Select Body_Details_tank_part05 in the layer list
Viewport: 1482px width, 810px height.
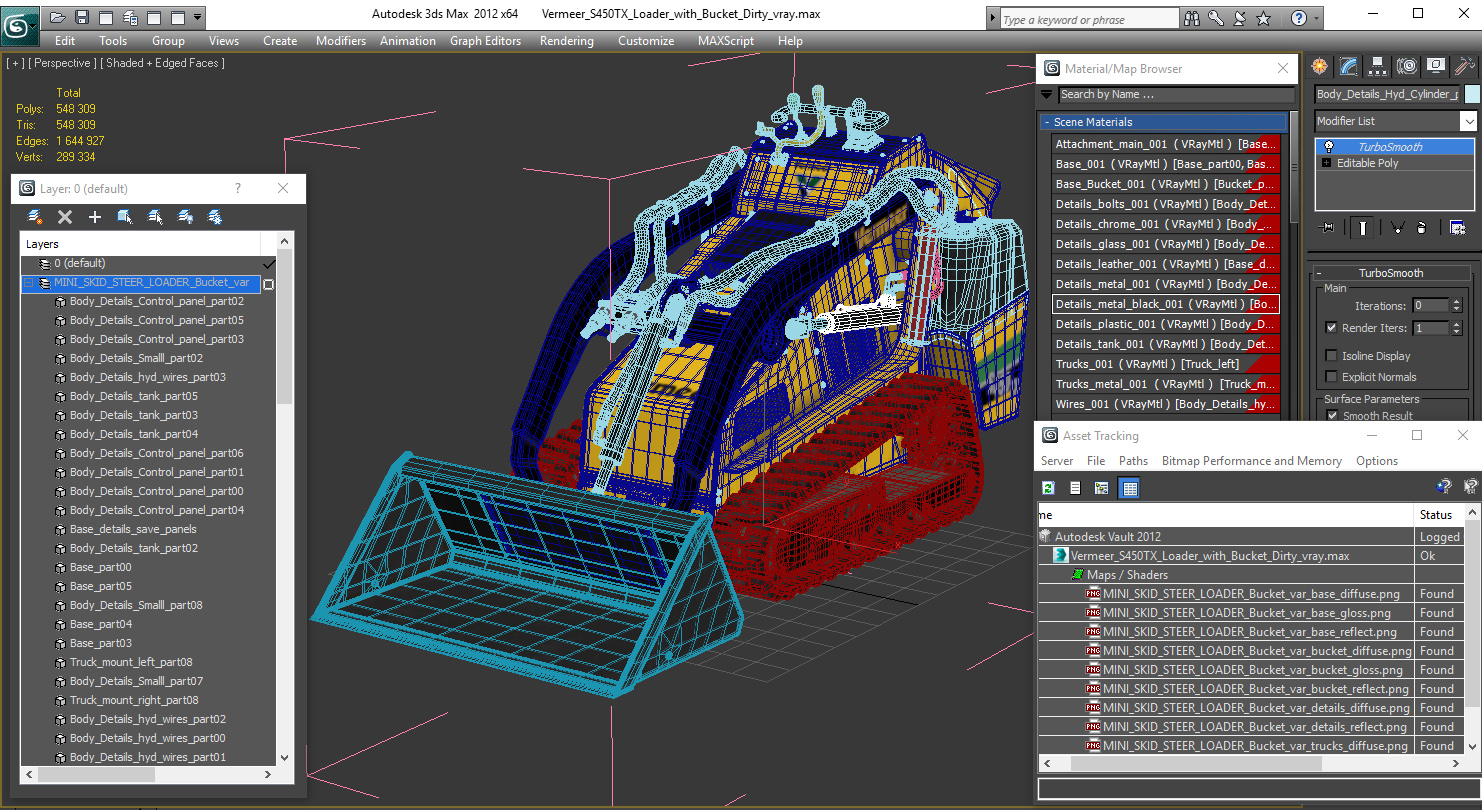coord(134,396)
